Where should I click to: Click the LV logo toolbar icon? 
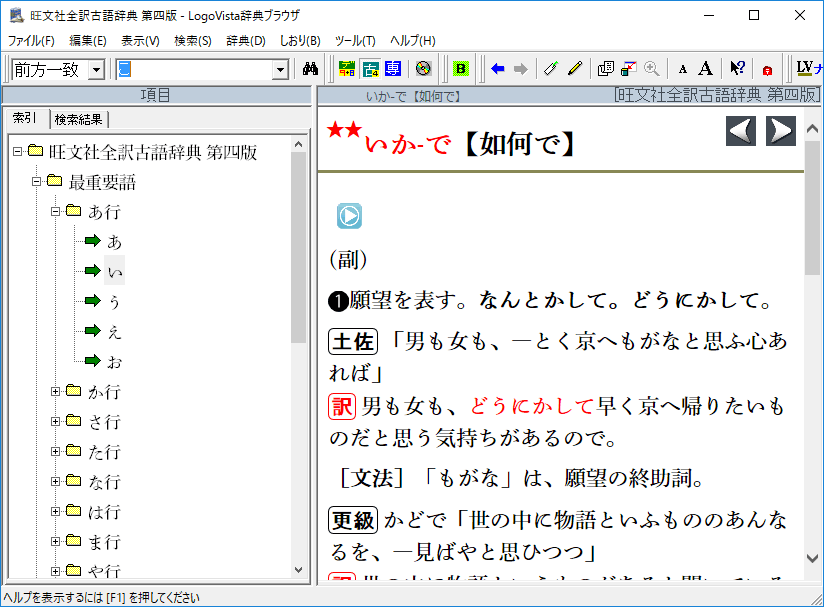808,69
